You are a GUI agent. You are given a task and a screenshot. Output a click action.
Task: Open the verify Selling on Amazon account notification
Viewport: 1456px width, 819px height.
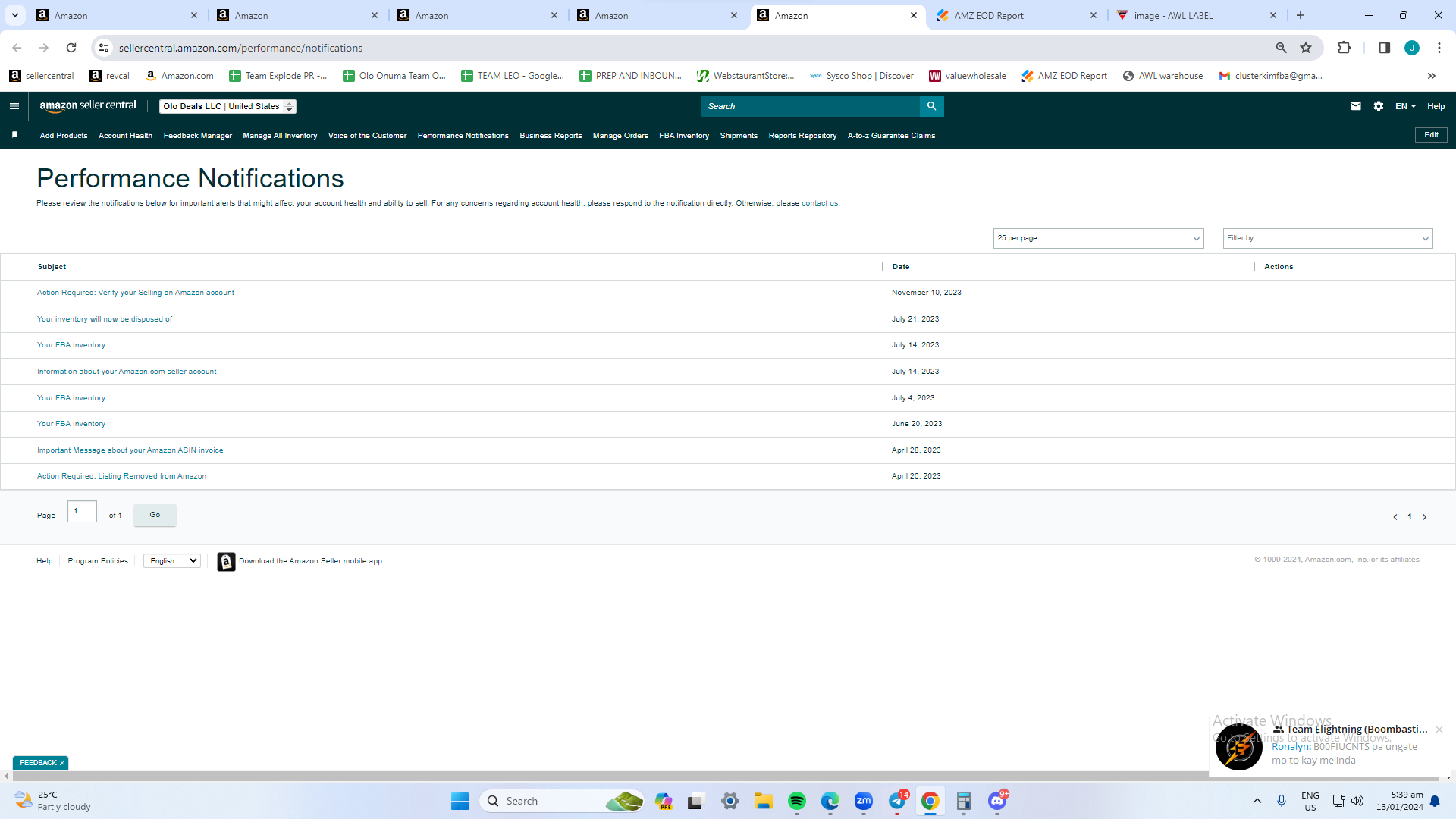[x=136, y=293]
